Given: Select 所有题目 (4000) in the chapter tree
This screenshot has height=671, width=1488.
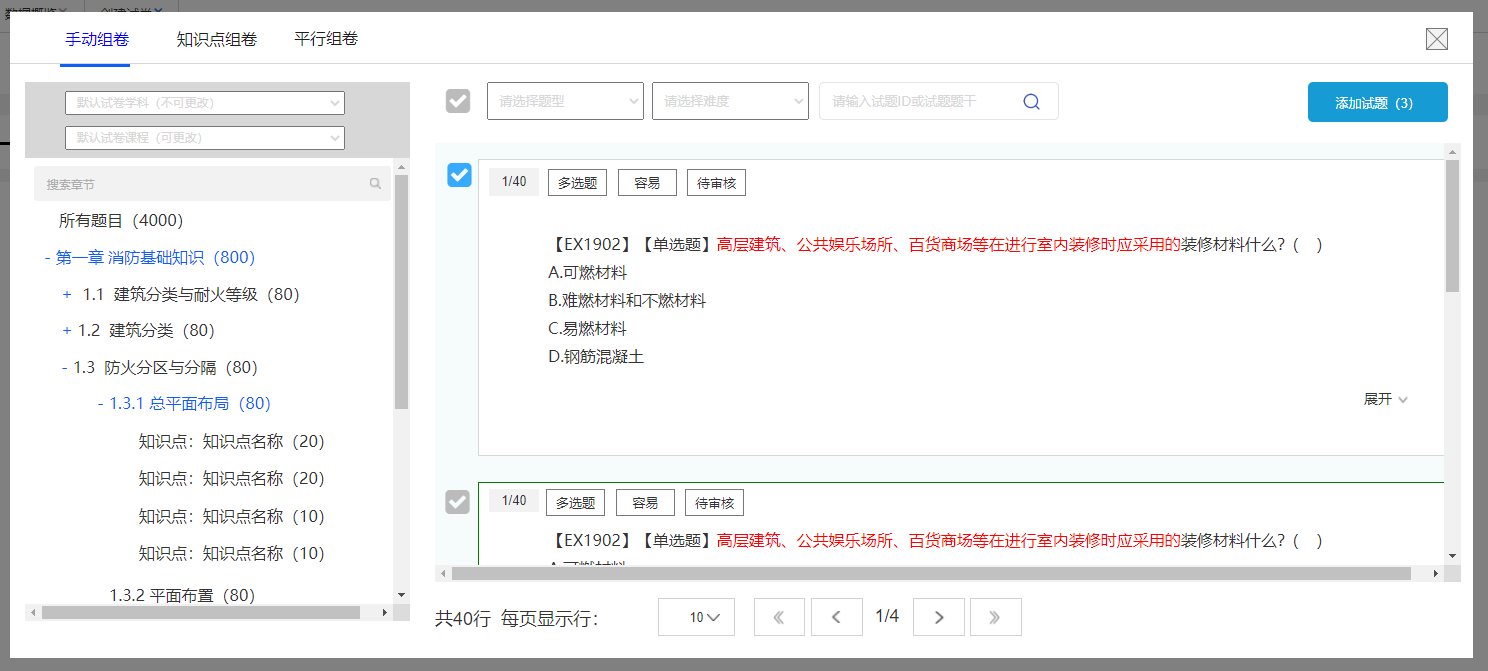Looking at the screenshot, I should click(x=121, y=220).
